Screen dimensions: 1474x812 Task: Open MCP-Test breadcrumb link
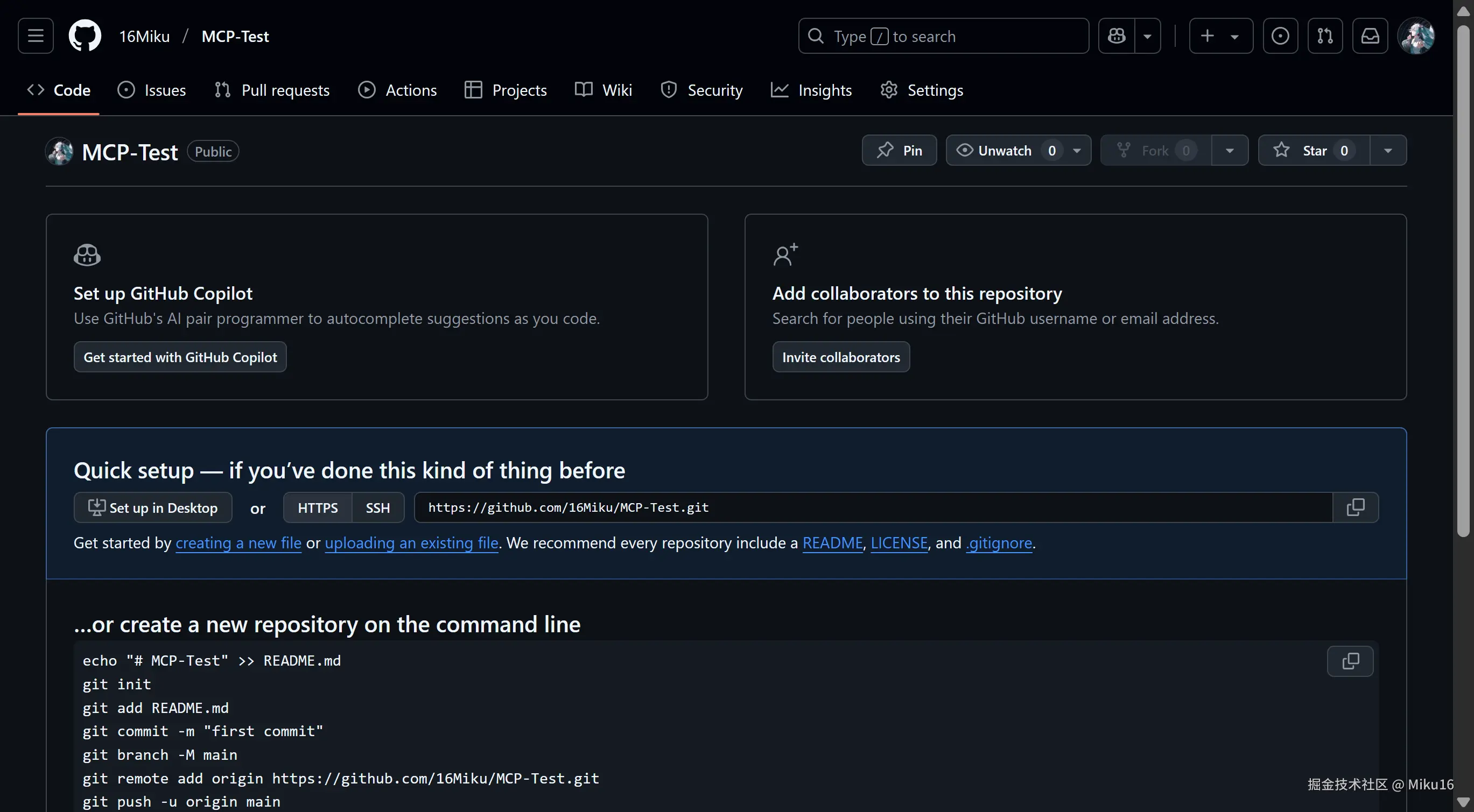tap(235, 36)
